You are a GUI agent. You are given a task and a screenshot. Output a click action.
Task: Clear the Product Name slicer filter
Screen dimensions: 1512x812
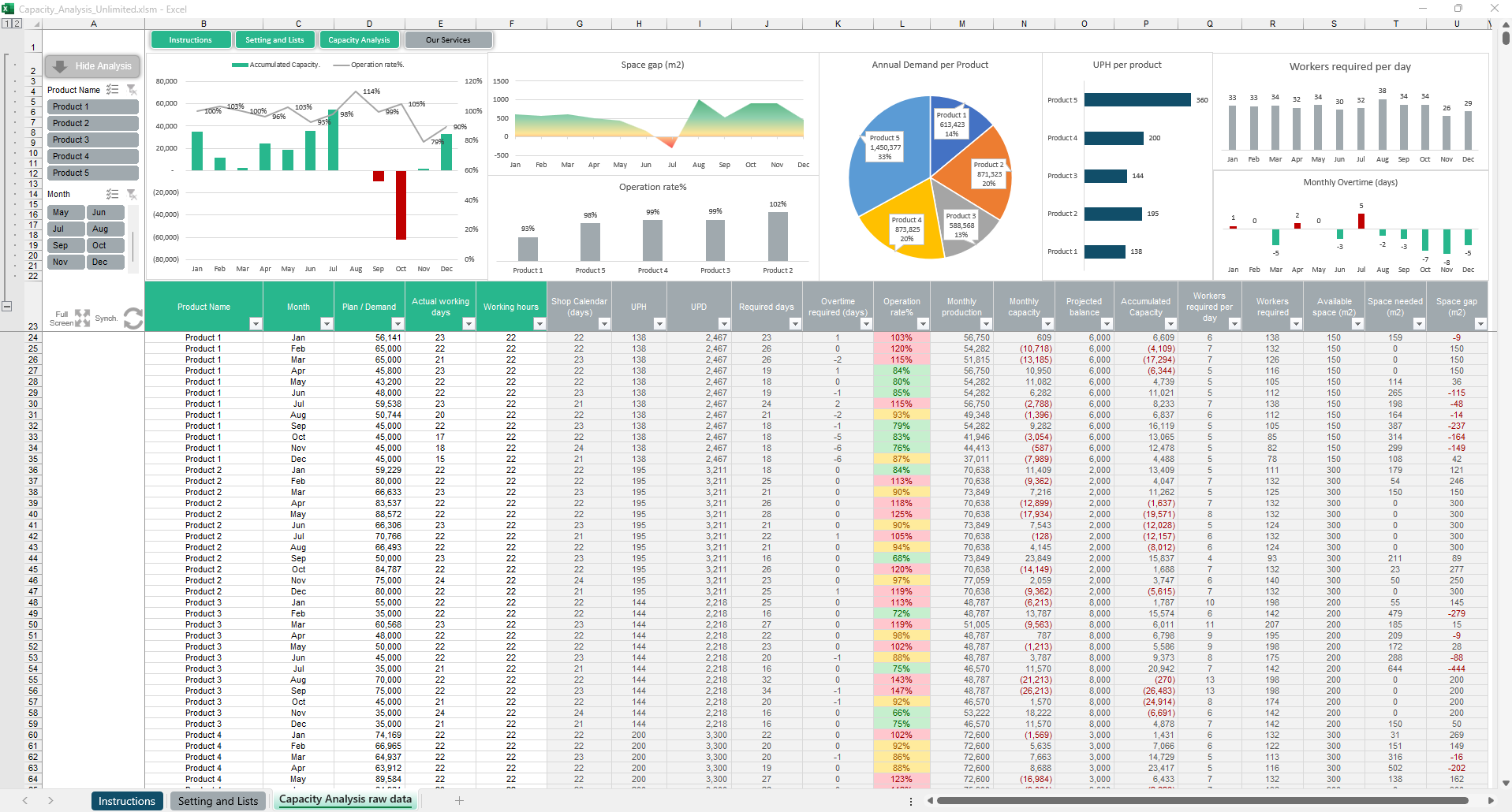[132, 90]
